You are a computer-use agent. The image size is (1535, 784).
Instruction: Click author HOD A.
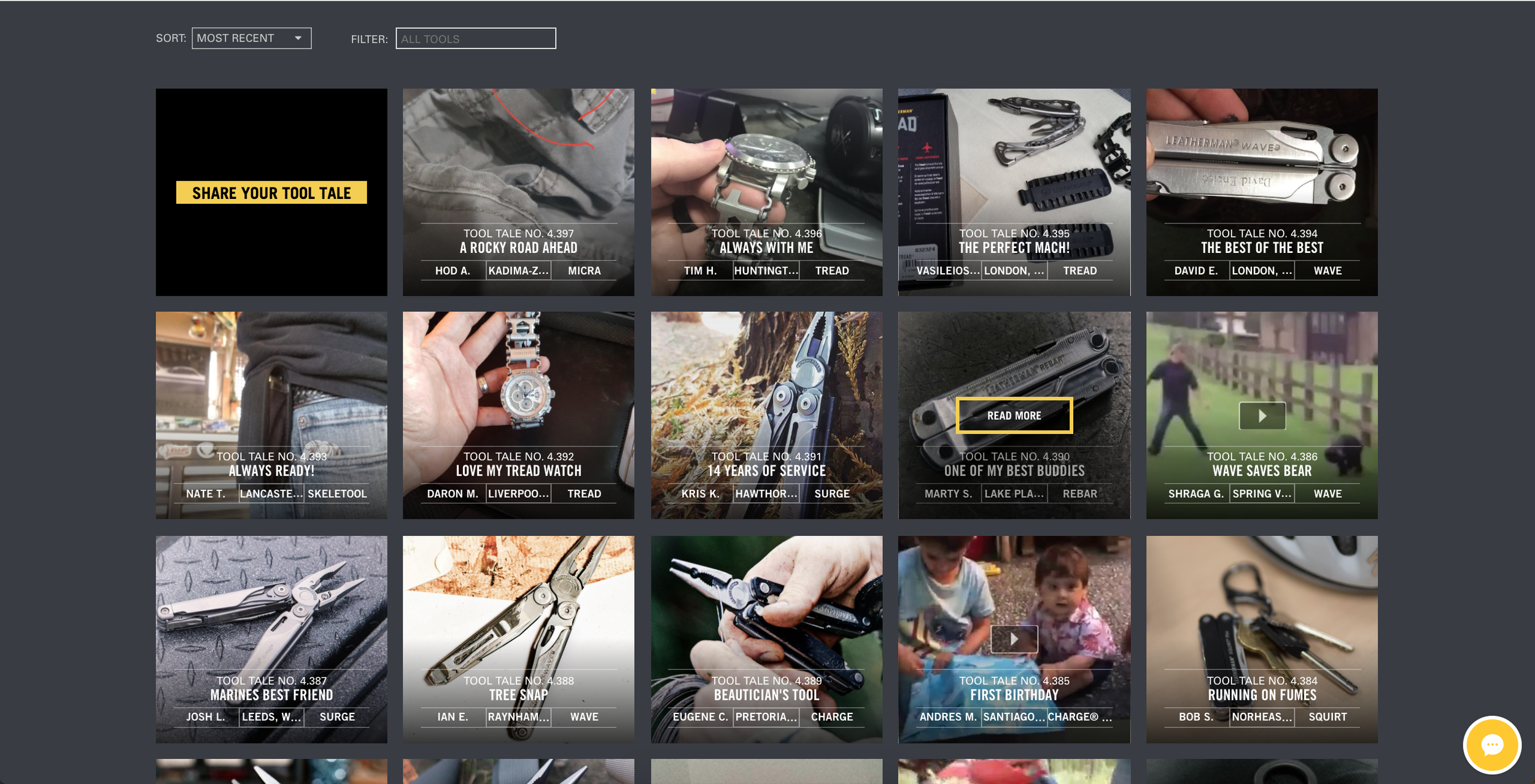coord(453,271)
